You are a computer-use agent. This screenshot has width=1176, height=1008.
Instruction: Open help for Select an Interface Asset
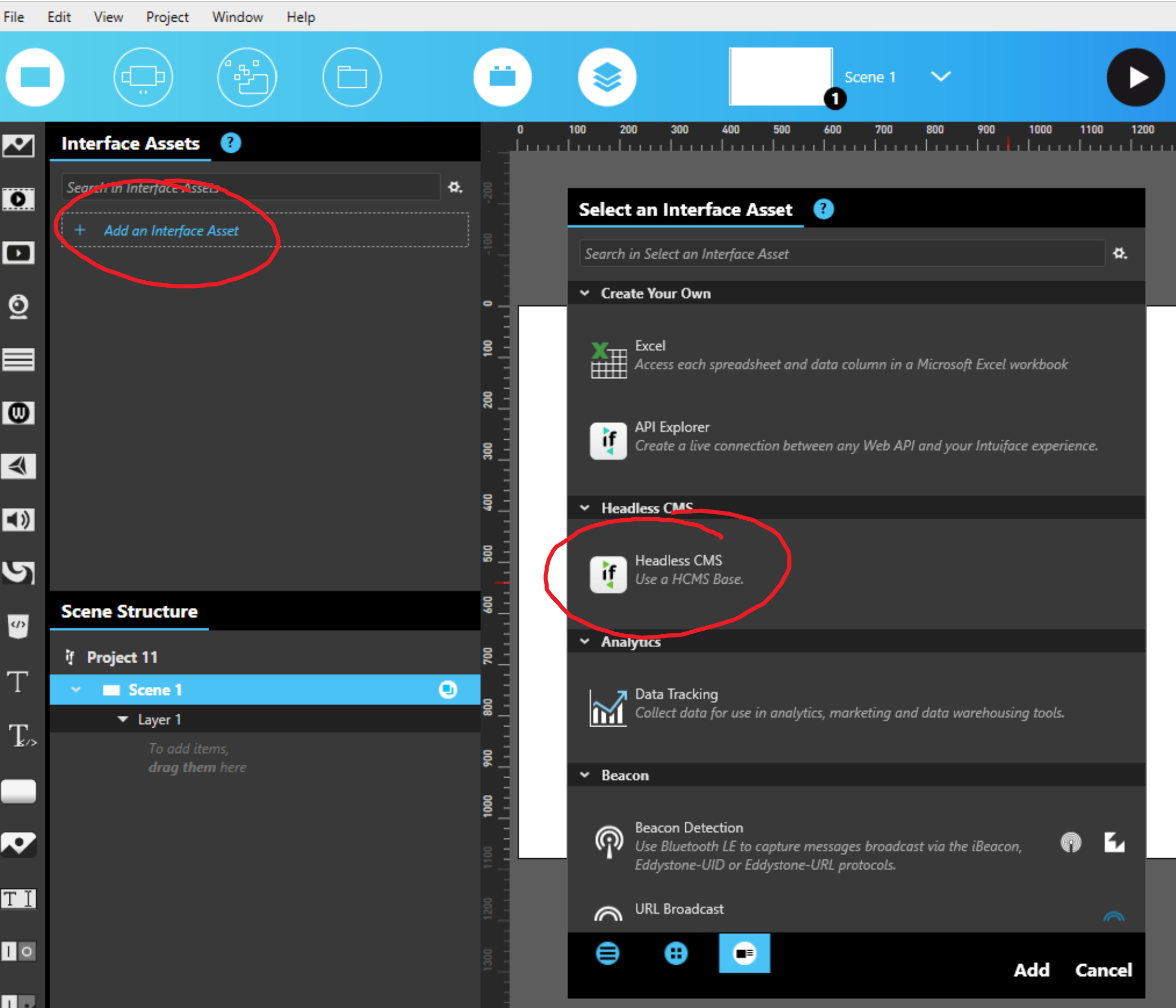tap(824, 210)
